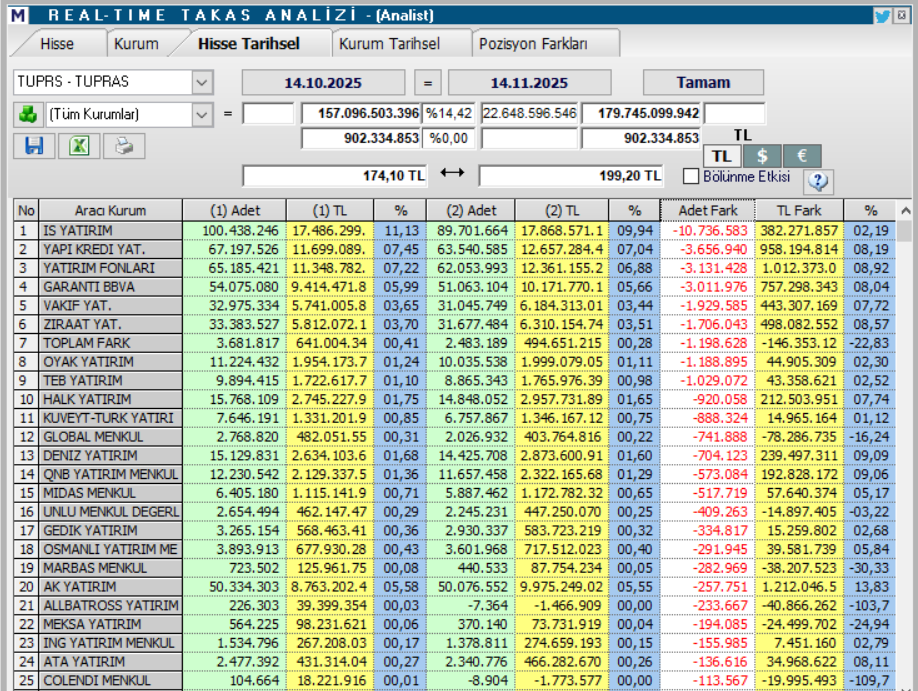
Task: Open help with the question mark icon
Action: 818,182
